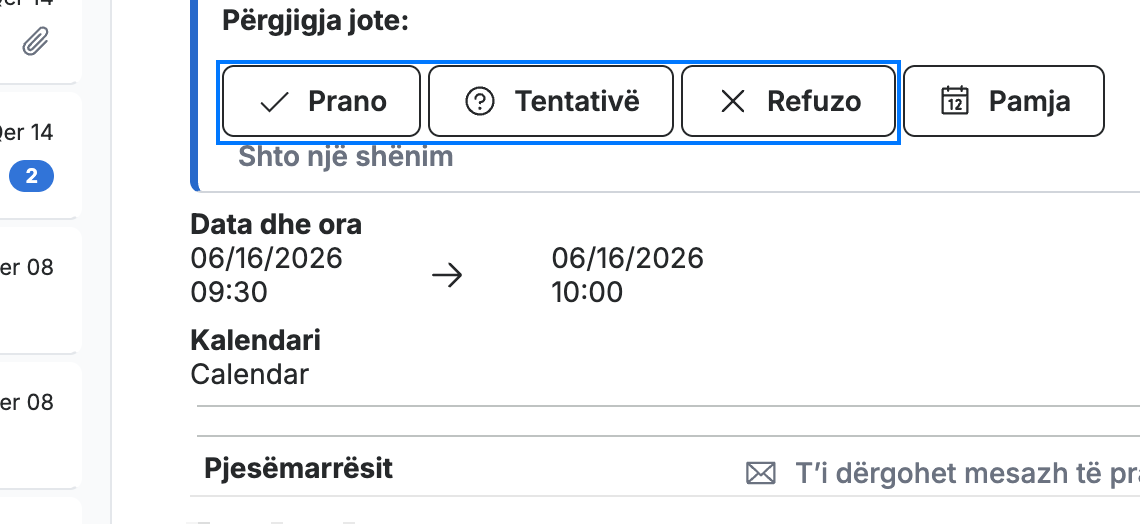
Task: Select the end date above 10:00
Action: click(627, 258)
